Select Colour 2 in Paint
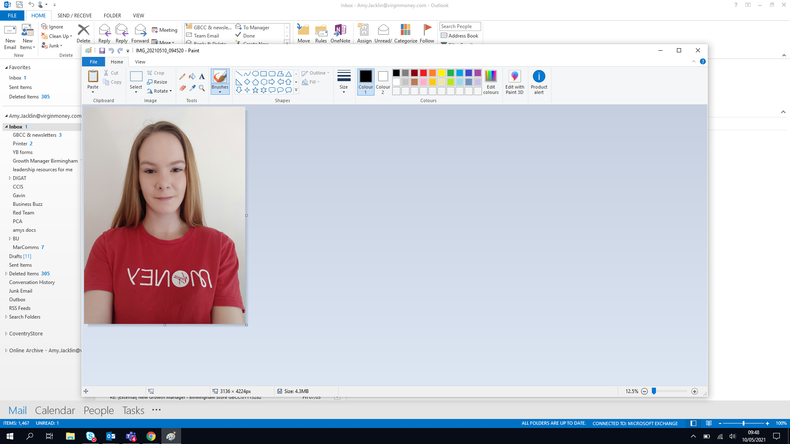The height and width of the screenshot is (444, 790). 383,82
